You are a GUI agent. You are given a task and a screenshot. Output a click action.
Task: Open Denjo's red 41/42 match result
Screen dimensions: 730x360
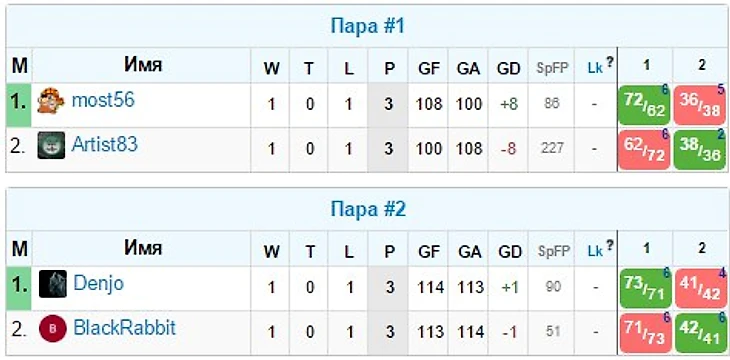[701, 288]
